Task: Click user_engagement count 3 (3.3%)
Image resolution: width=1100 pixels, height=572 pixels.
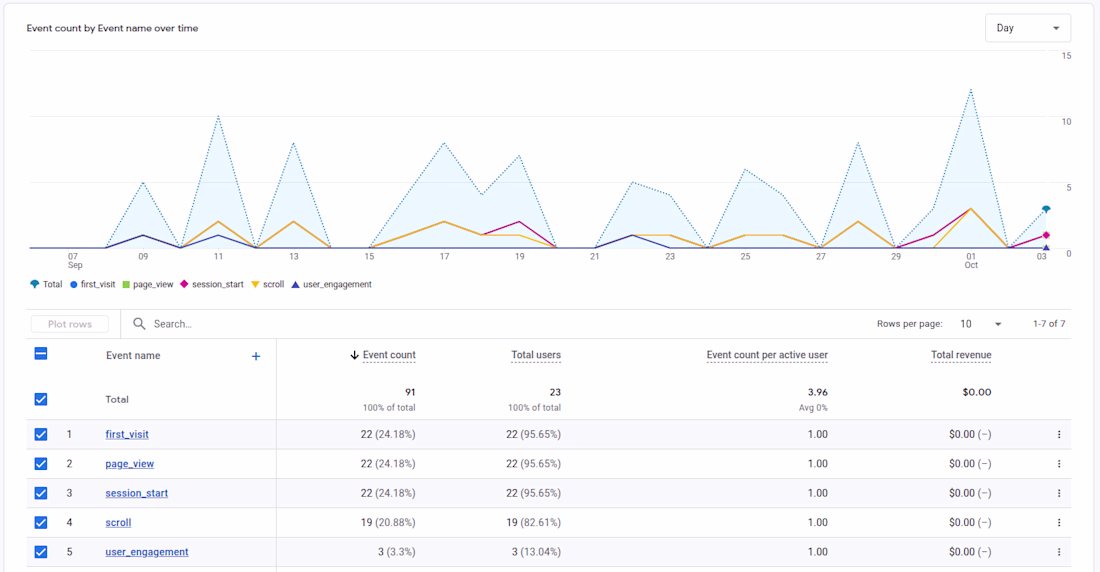Action: click(396, 552)
